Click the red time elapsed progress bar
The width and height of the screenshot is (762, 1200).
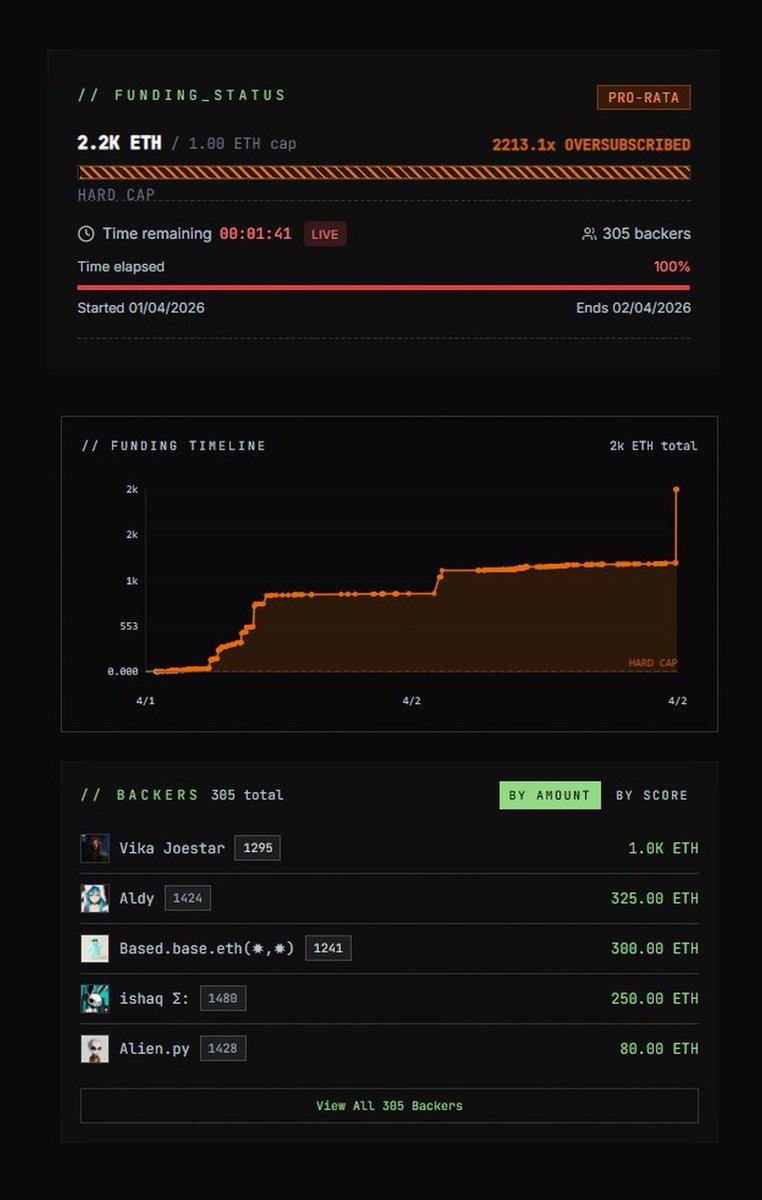(x=384, y=287)
